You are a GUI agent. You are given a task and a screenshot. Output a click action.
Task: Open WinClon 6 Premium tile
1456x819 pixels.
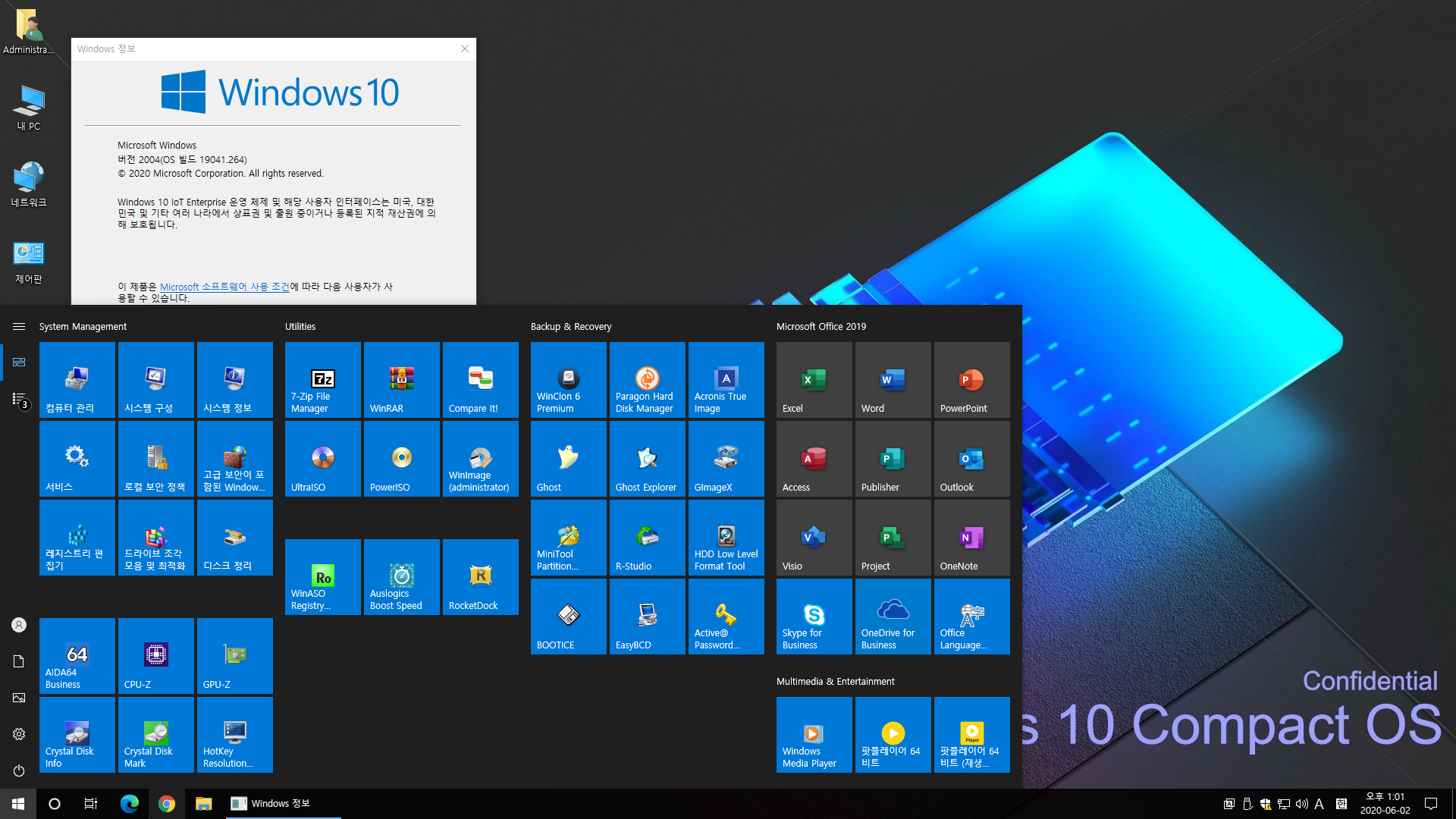point(569,380)
